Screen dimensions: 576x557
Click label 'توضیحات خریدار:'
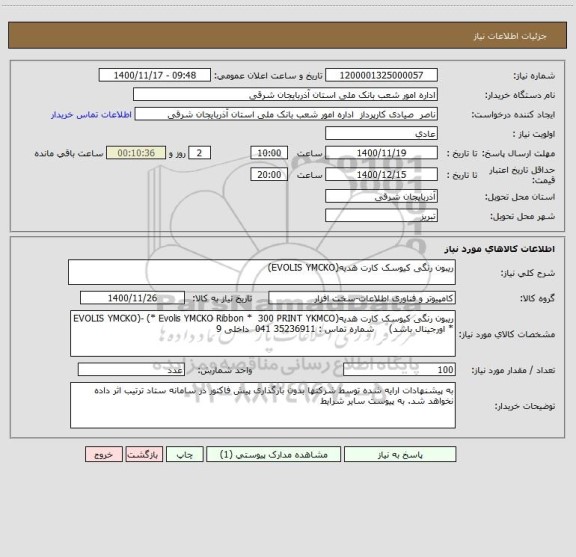(525, 406)
